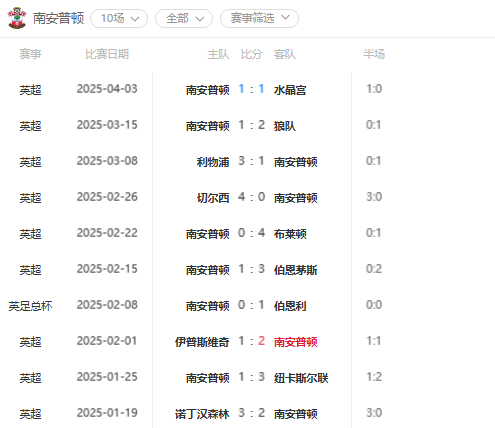Click the 诺丁汉森林 team name
495x428 pixels.
202,414
